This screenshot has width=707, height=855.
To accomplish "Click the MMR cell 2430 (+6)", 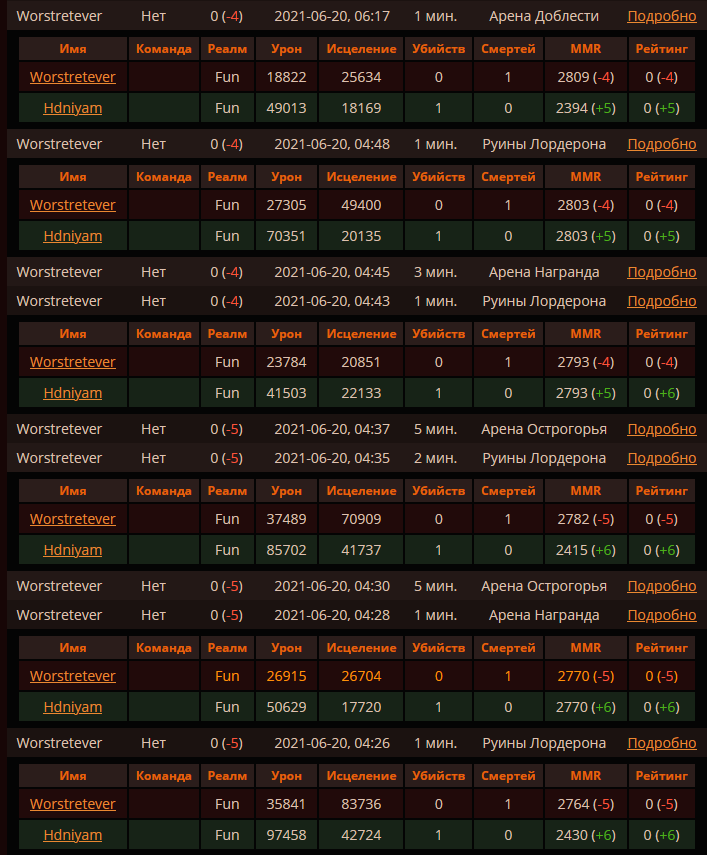I will click(x=585, y=836).
